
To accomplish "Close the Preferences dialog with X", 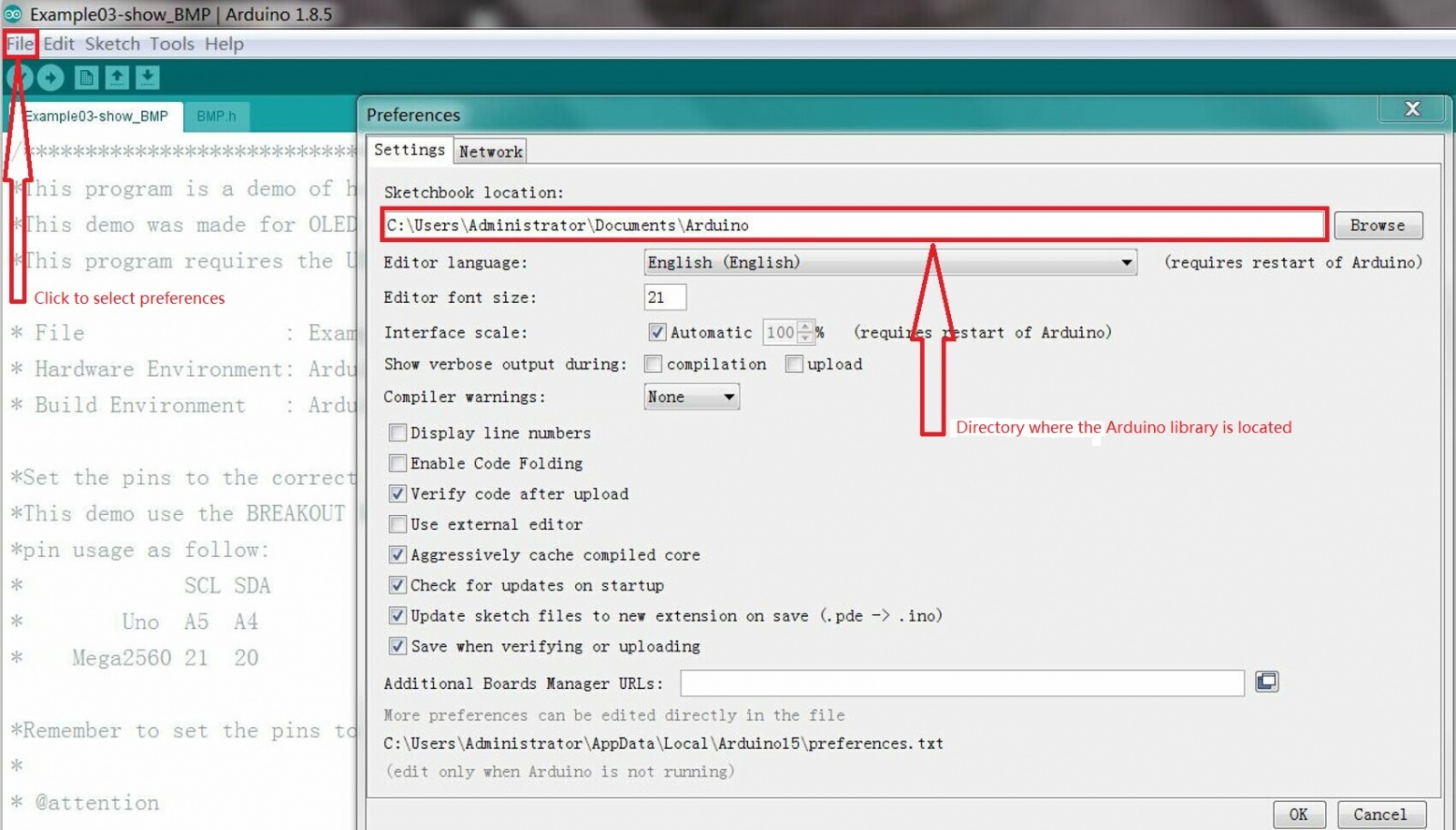I will pos(1411,109).
